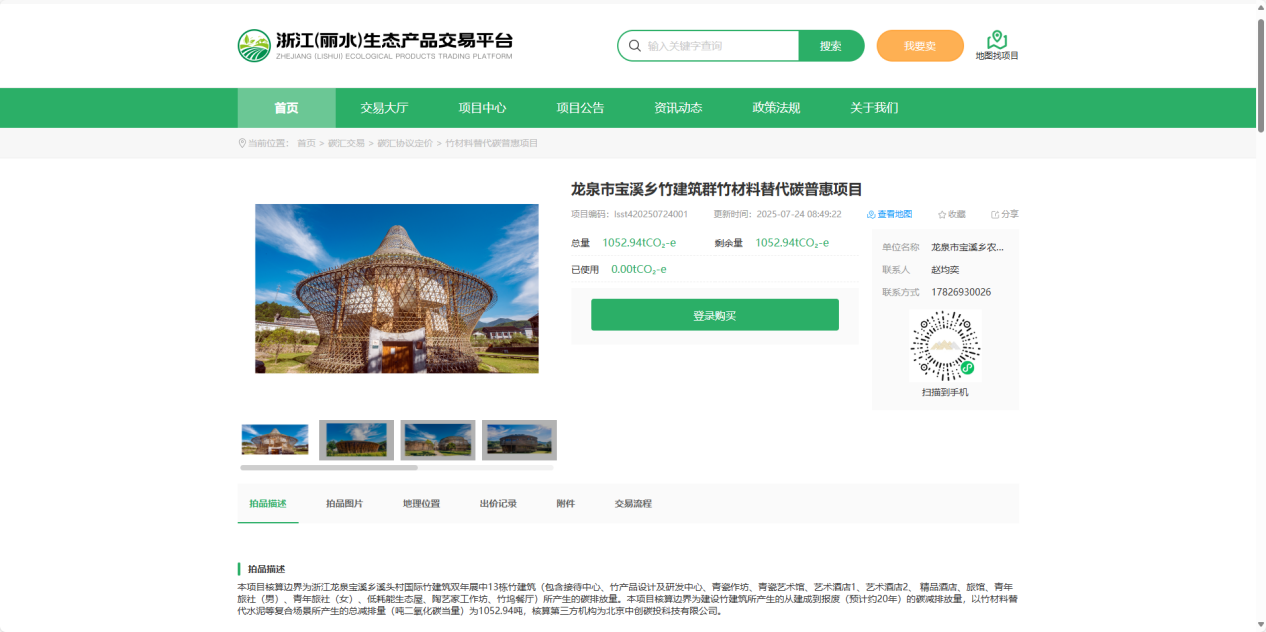Open the map project finder icon
Image resolution: width=1266 pixels, height=632 pixels.
coord(996,40)
